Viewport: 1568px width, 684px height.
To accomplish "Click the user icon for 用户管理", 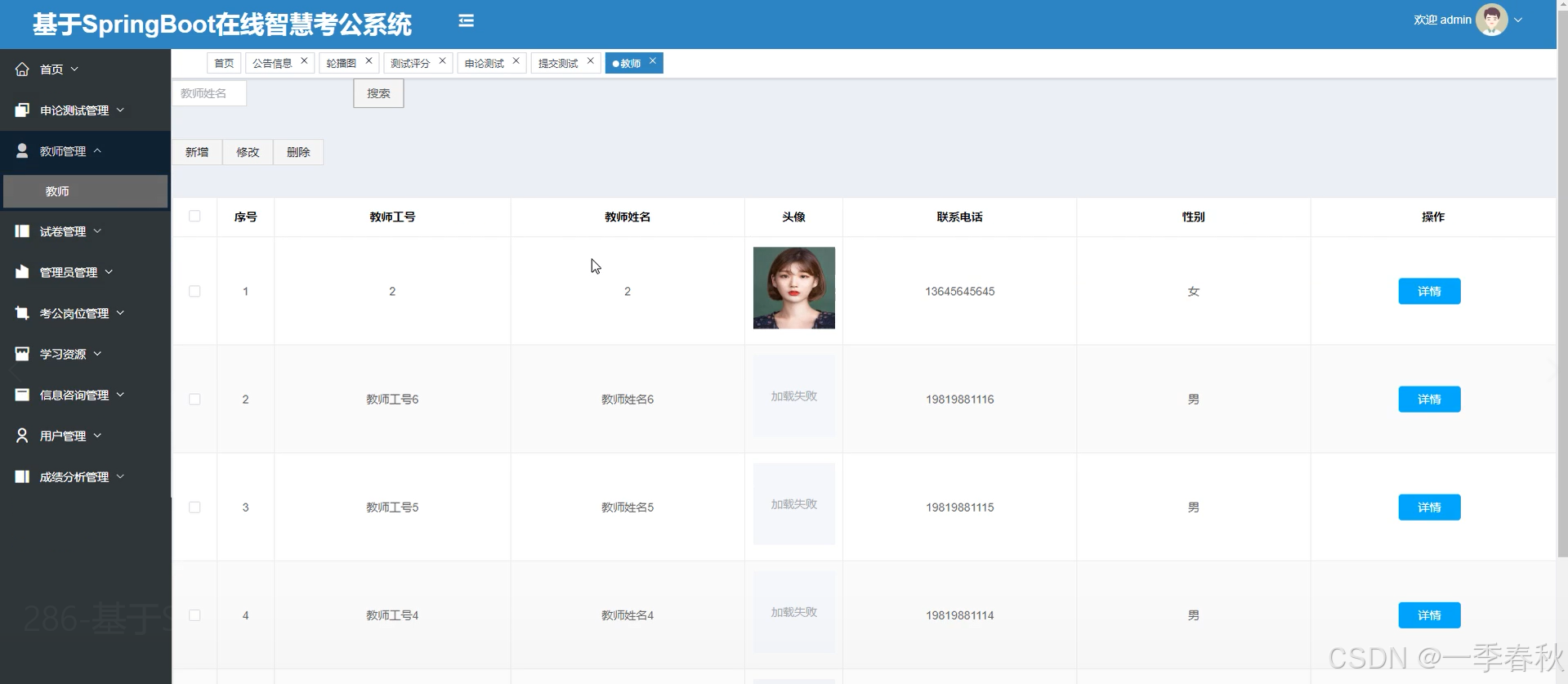I will (x=22, y=436).
